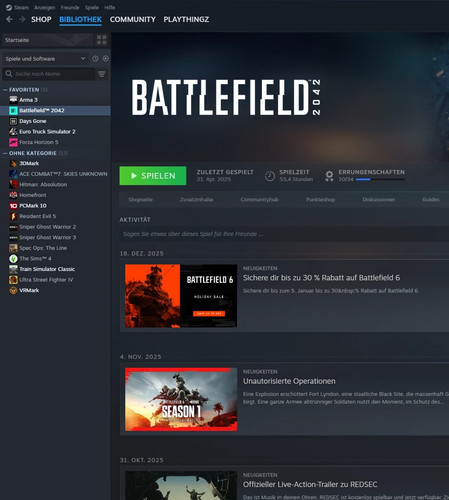Open 'Offizieller Live-Action-Trailer zu REDSEC' headline

[x=310, y=484]
